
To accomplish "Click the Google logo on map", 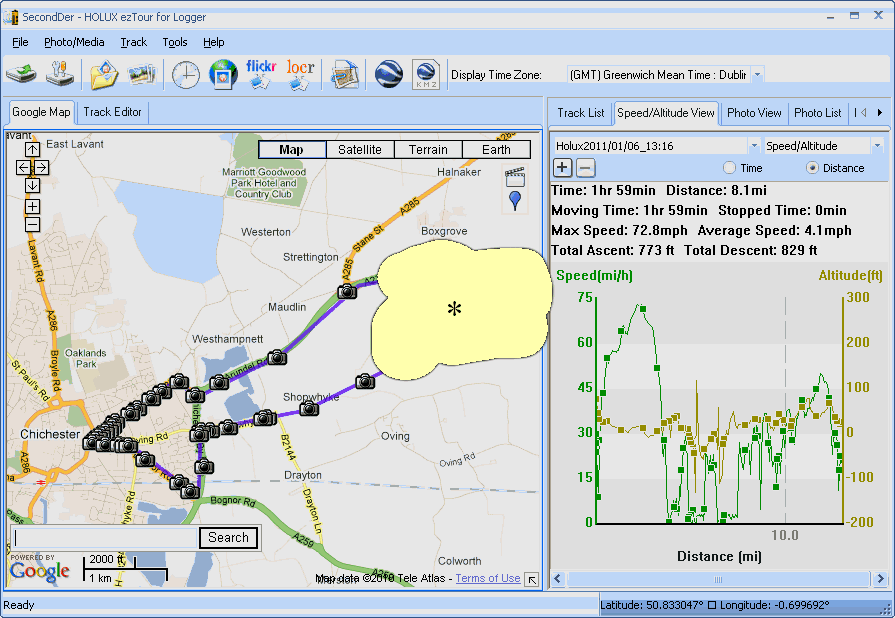I will click(x=39, y=571).
